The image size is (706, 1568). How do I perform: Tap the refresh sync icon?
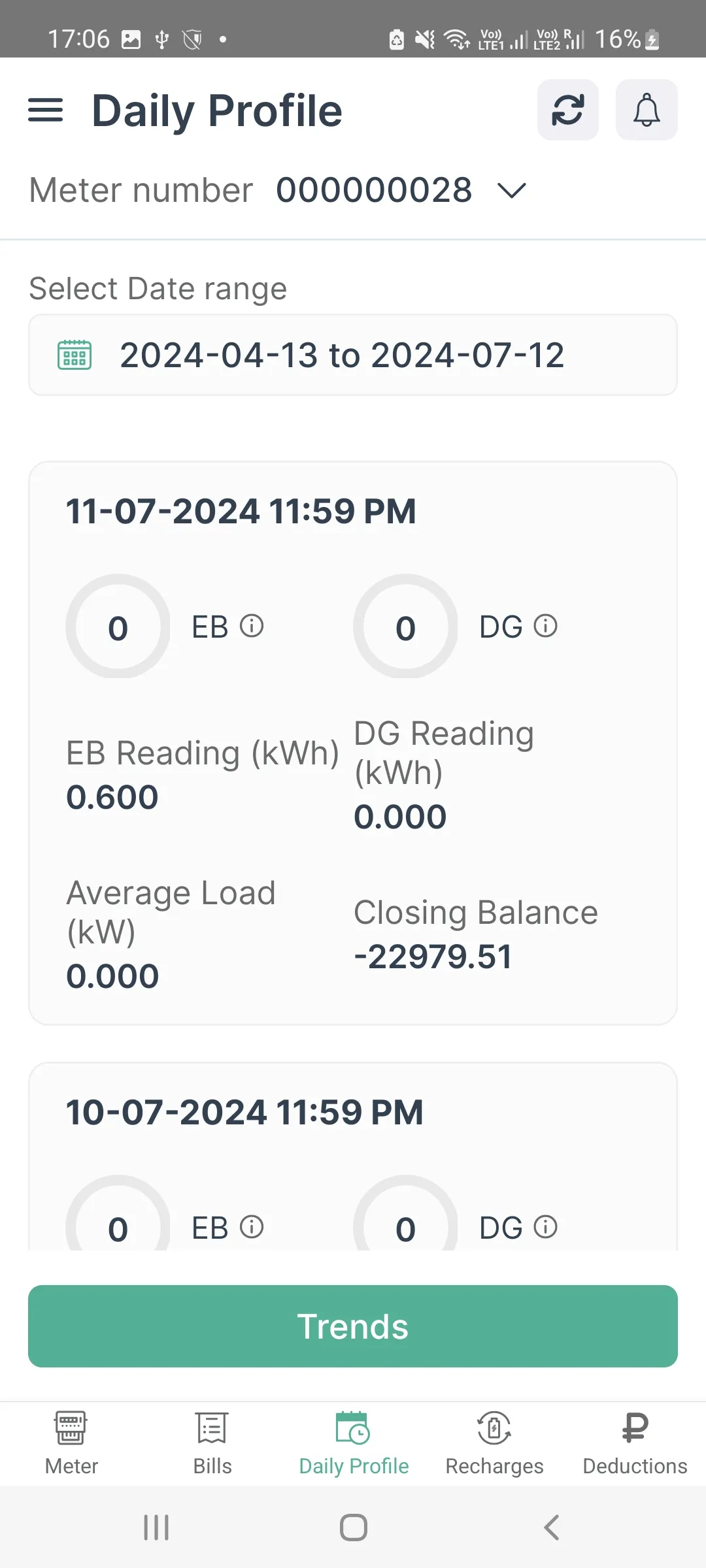tap(567, 110)
